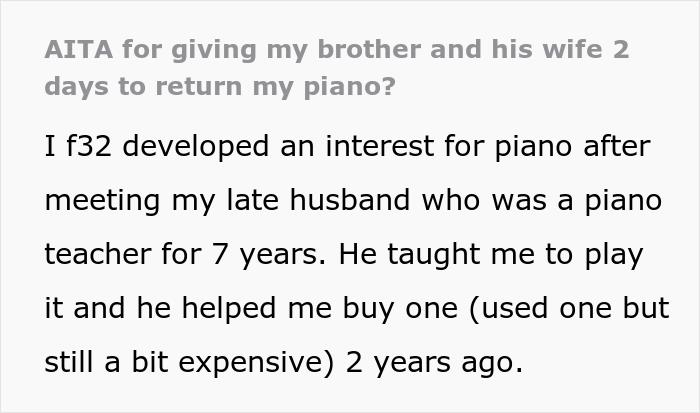Click the word "expensive)" in the last line
Viewport: 700px width, 413px height.
pyautogui.click(x=255, y=363)
